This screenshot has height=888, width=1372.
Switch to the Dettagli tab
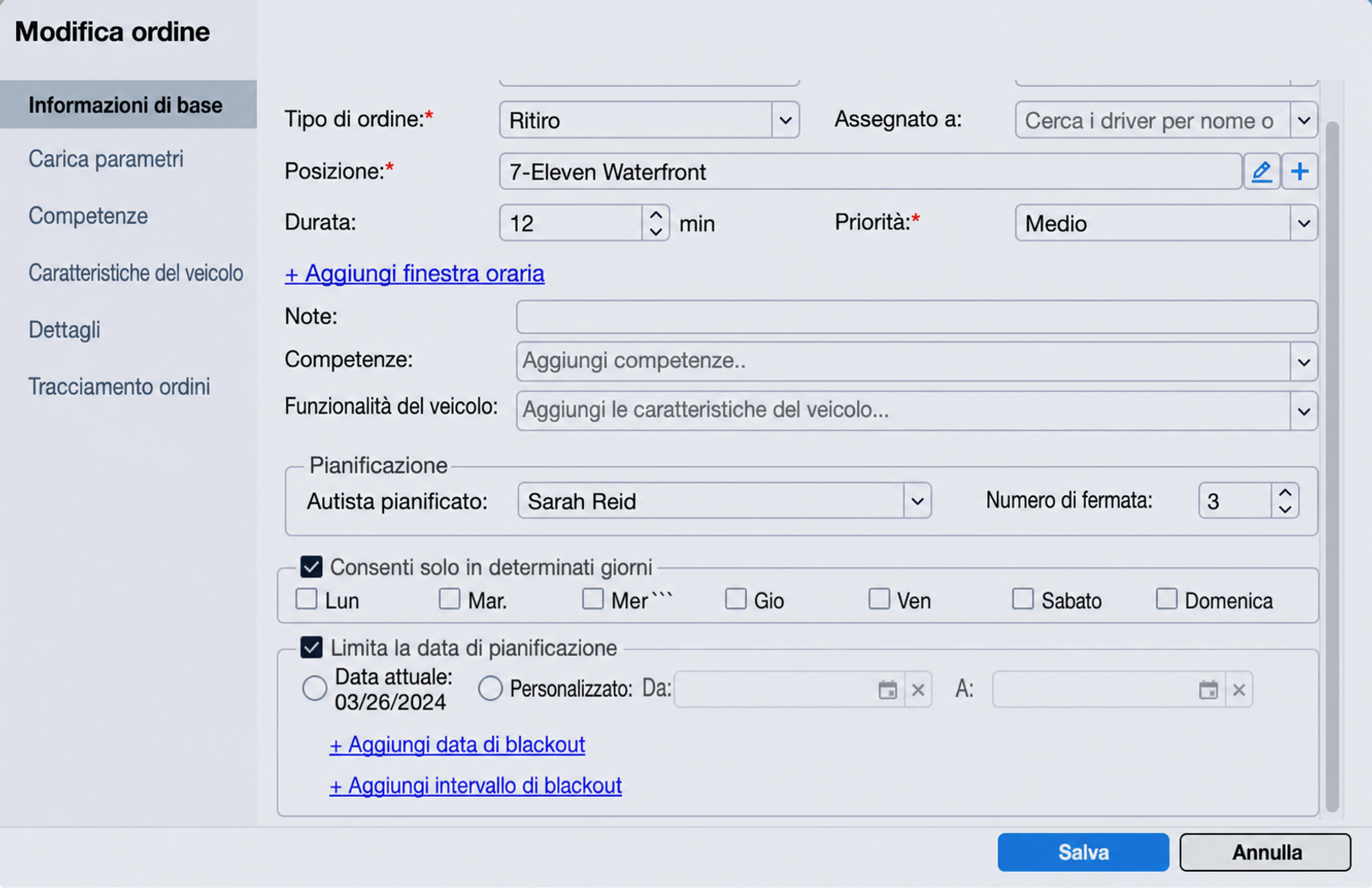coord(64,329)
